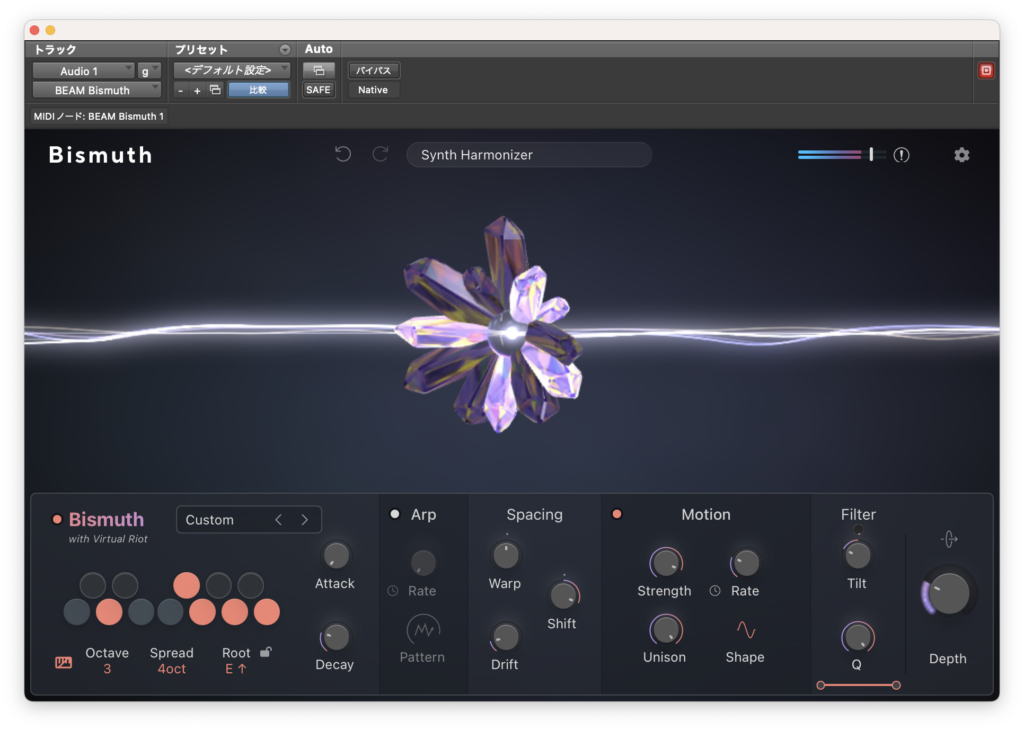Enable the unlit C note key
The image size is (1024, 730).
tap(76, 612)
